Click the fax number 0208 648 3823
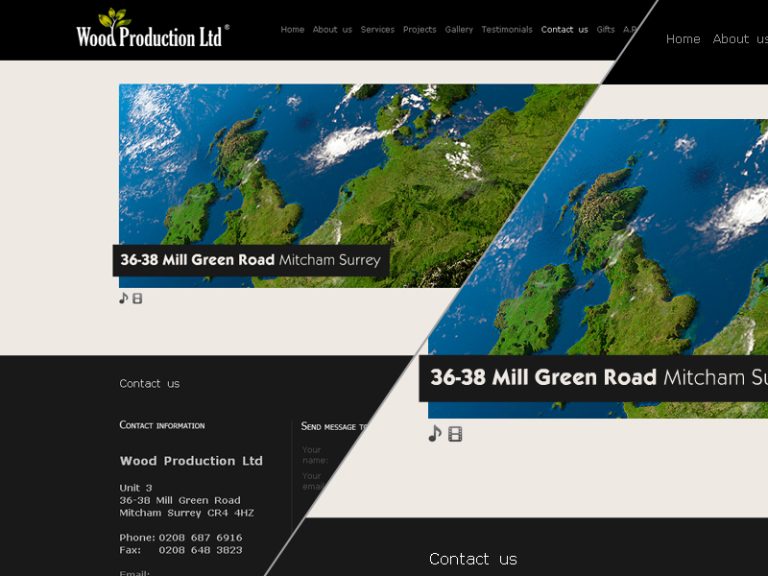 click(200, 550)
